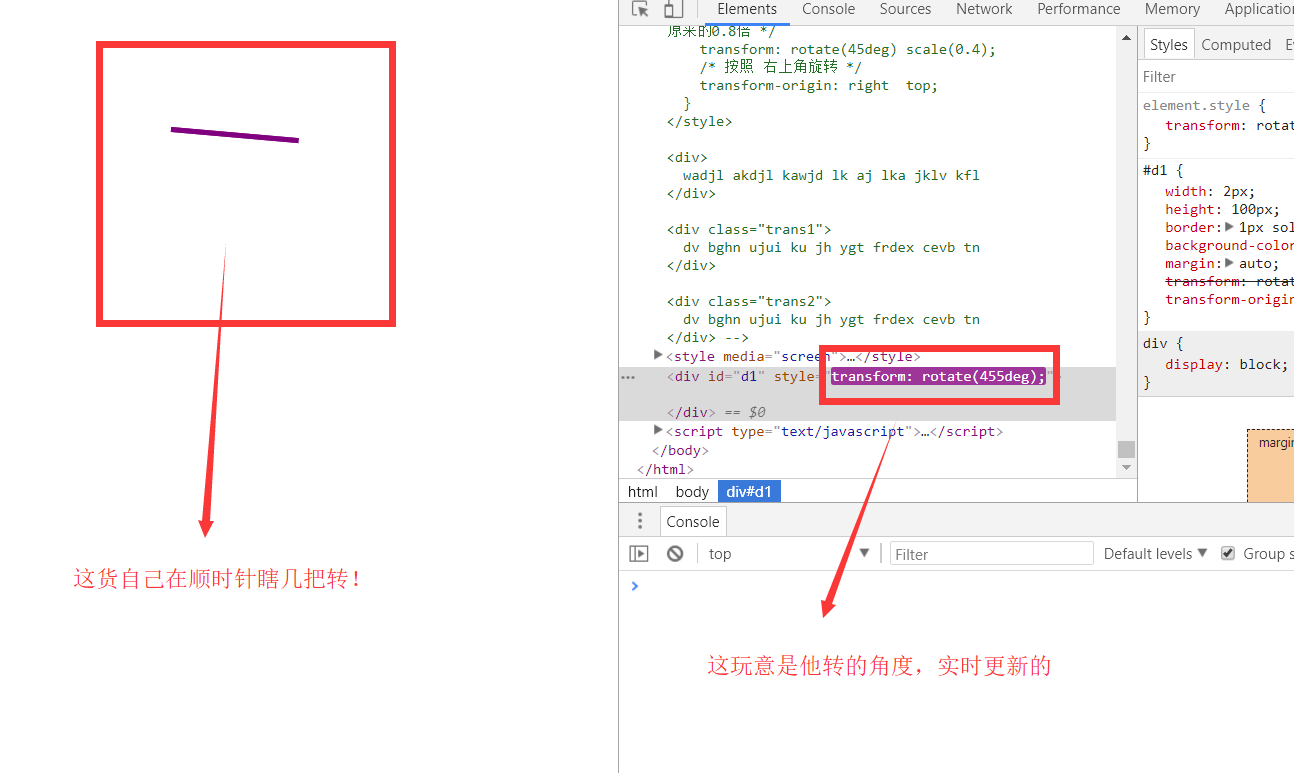The image size is (1294, 773).
Task: Focus the console Filter input
Action: pos(991,554)
